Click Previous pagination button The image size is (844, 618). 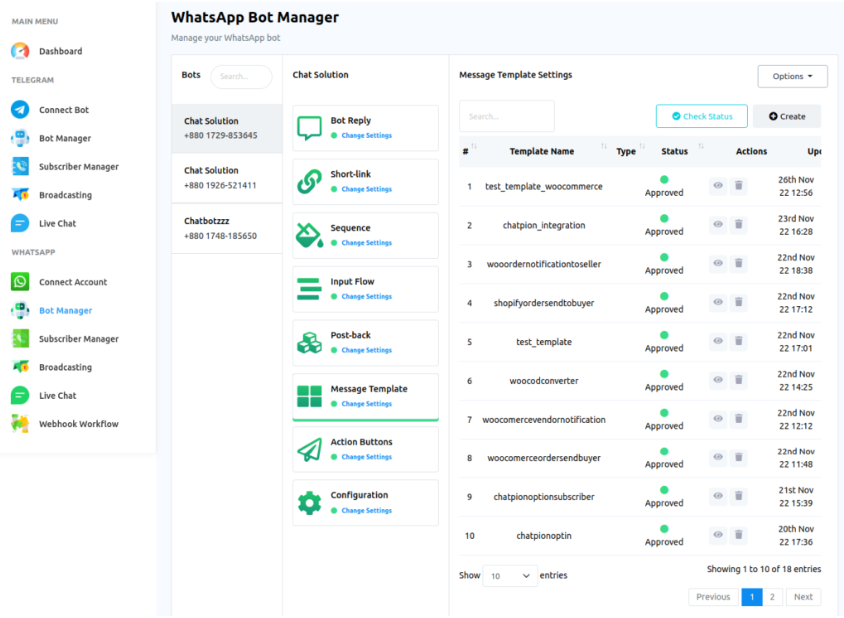click(x=713, y=596)
